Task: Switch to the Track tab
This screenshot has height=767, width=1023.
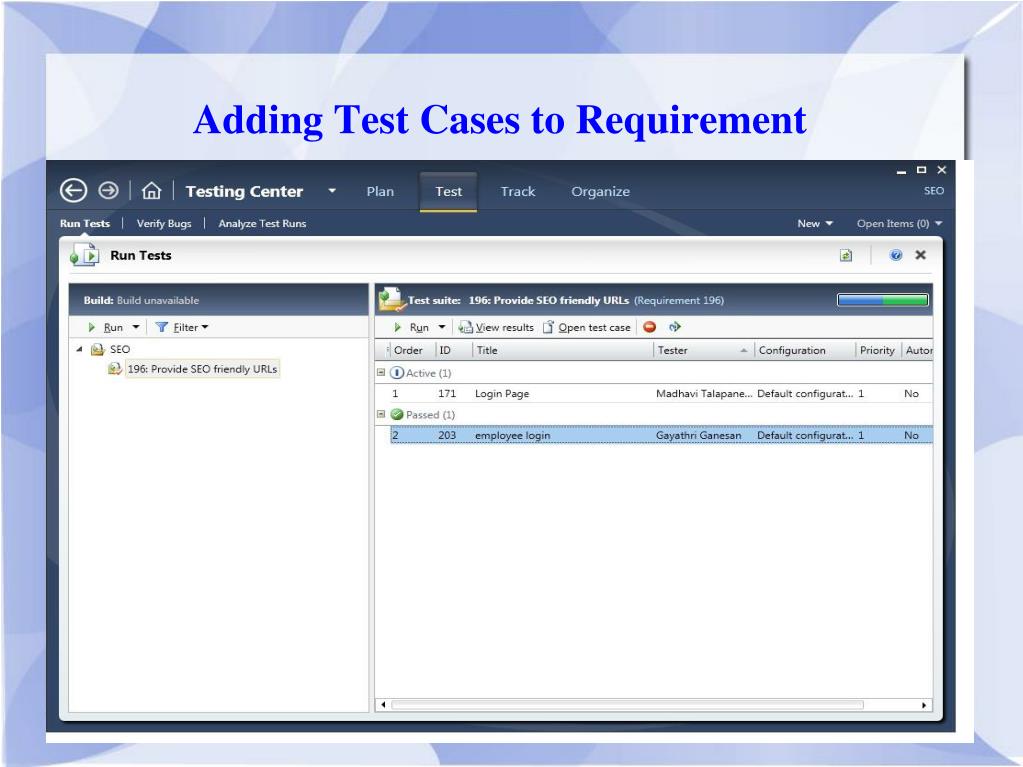Action: click(x=518, y=191)
